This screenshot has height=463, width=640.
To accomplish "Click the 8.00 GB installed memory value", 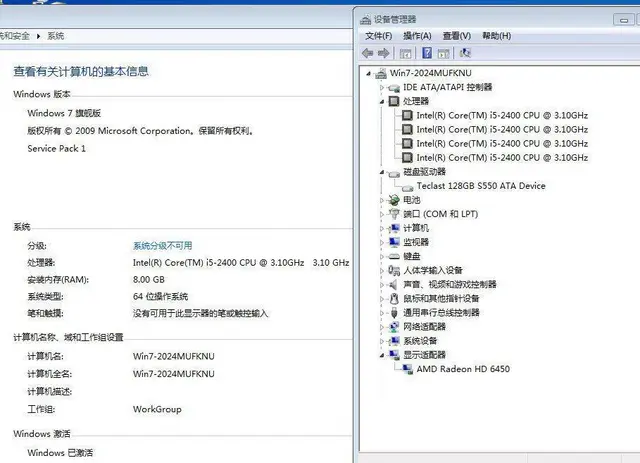I will click(149, 279).
